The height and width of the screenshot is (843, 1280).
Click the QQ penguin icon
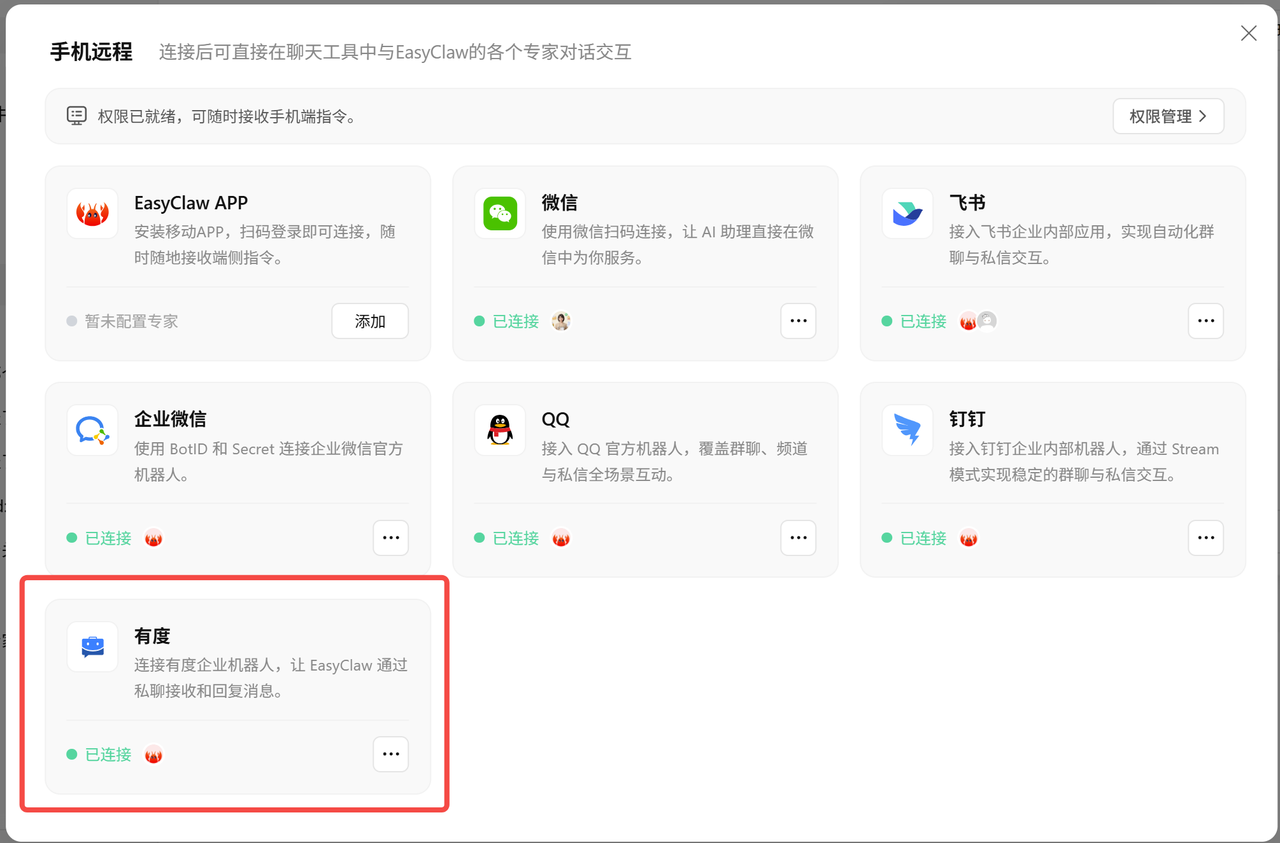point(500,430)
